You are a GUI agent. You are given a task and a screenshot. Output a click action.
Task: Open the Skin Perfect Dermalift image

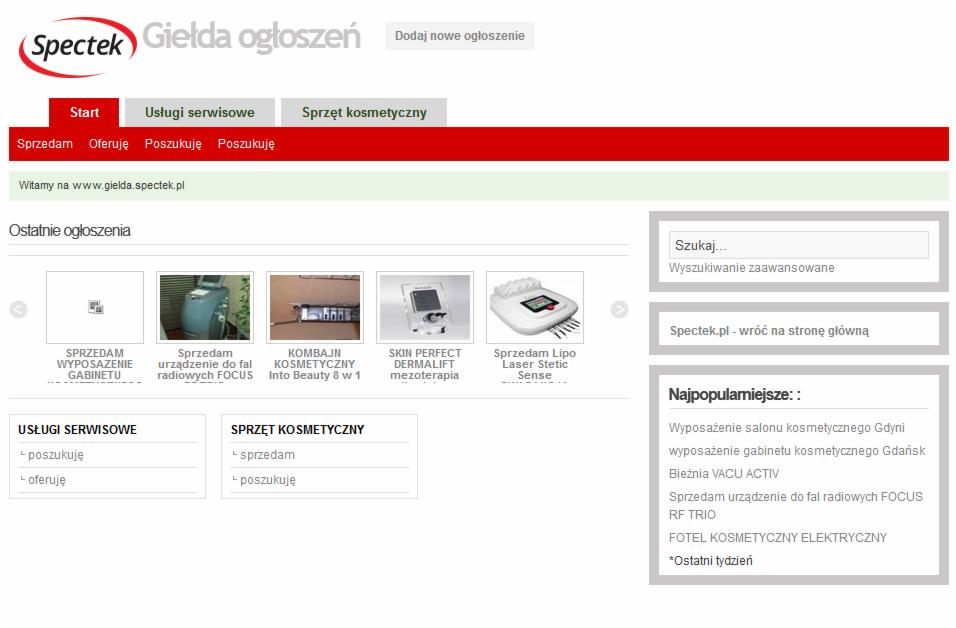point(425,308)
